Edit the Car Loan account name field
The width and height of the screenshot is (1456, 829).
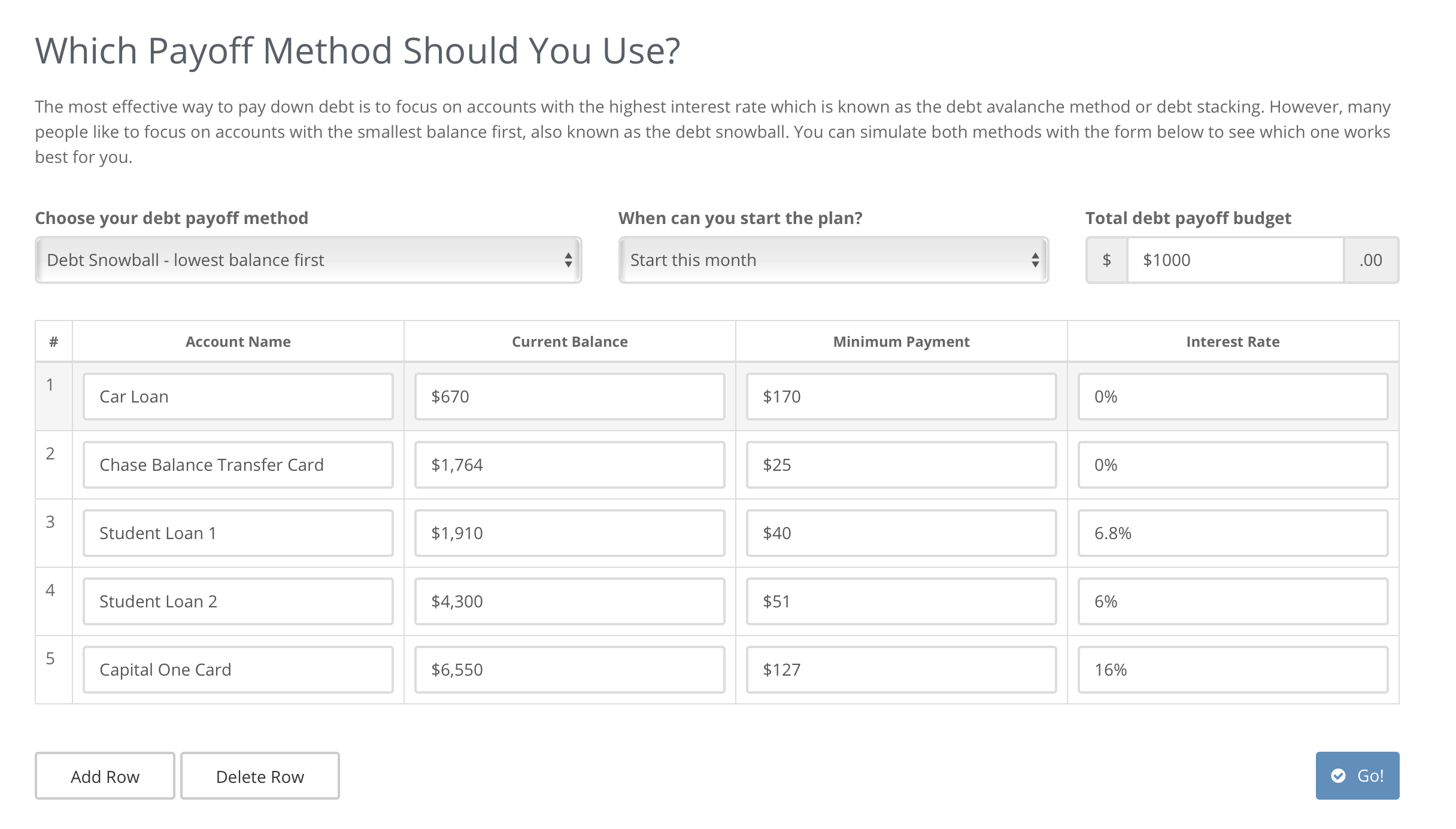238,397
